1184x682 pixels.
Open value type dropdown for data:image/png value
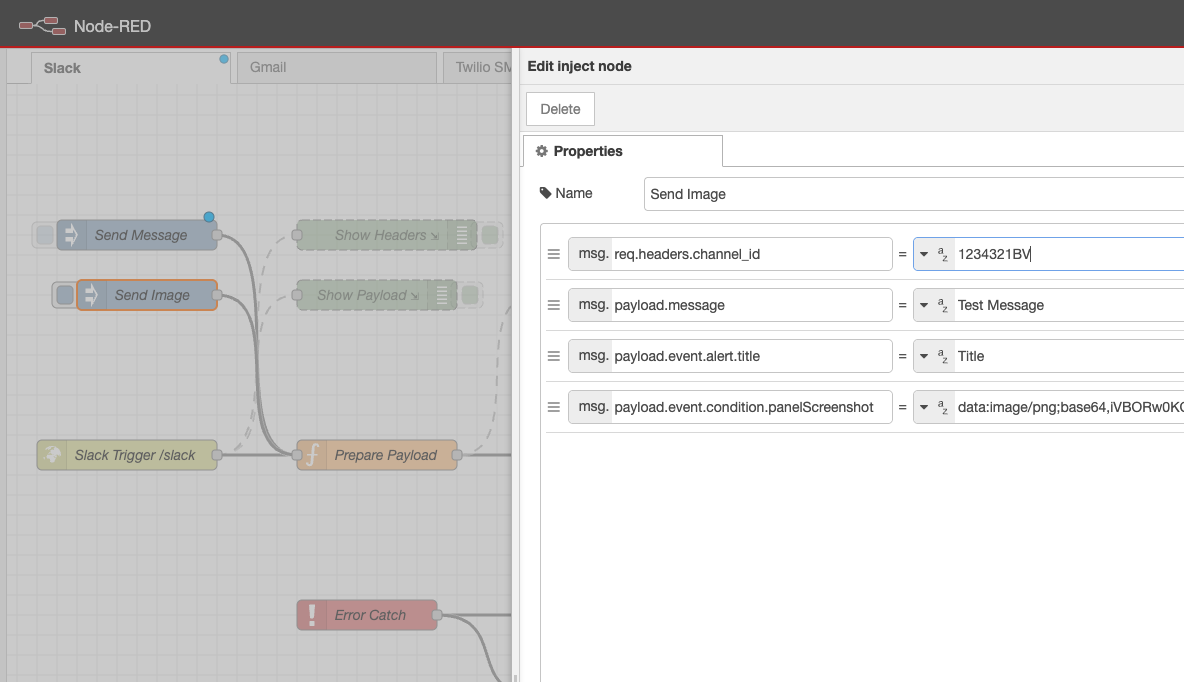coord(924,407)
